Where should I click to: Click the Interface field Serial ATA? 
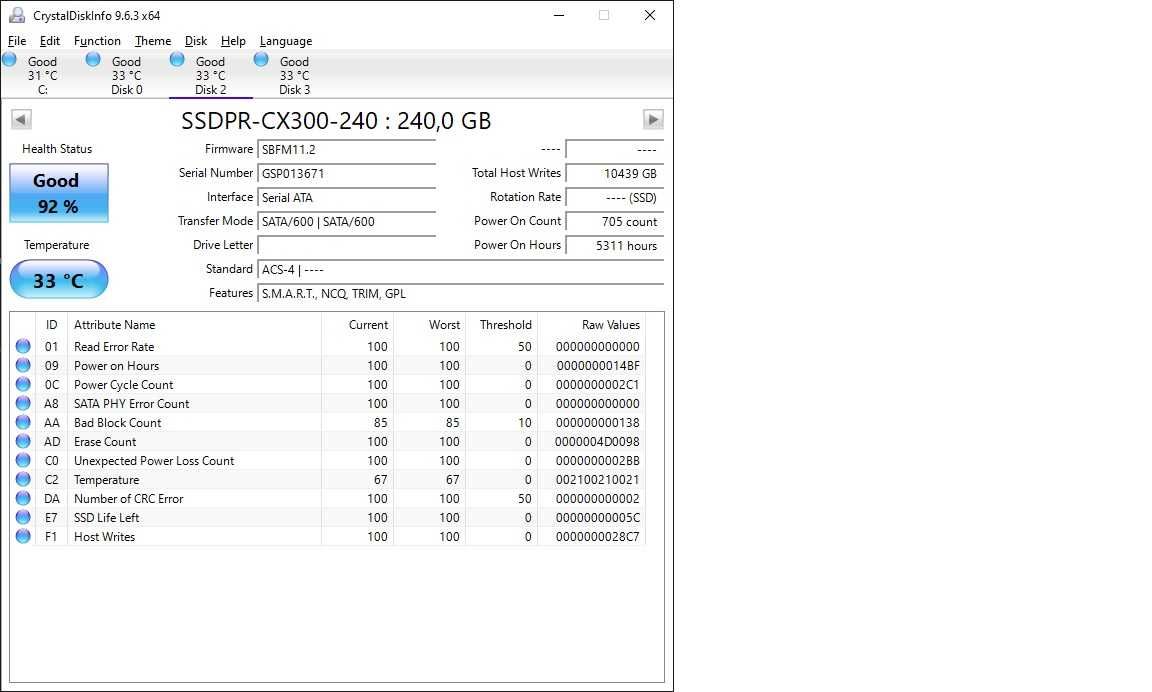(x=347, y=198)
